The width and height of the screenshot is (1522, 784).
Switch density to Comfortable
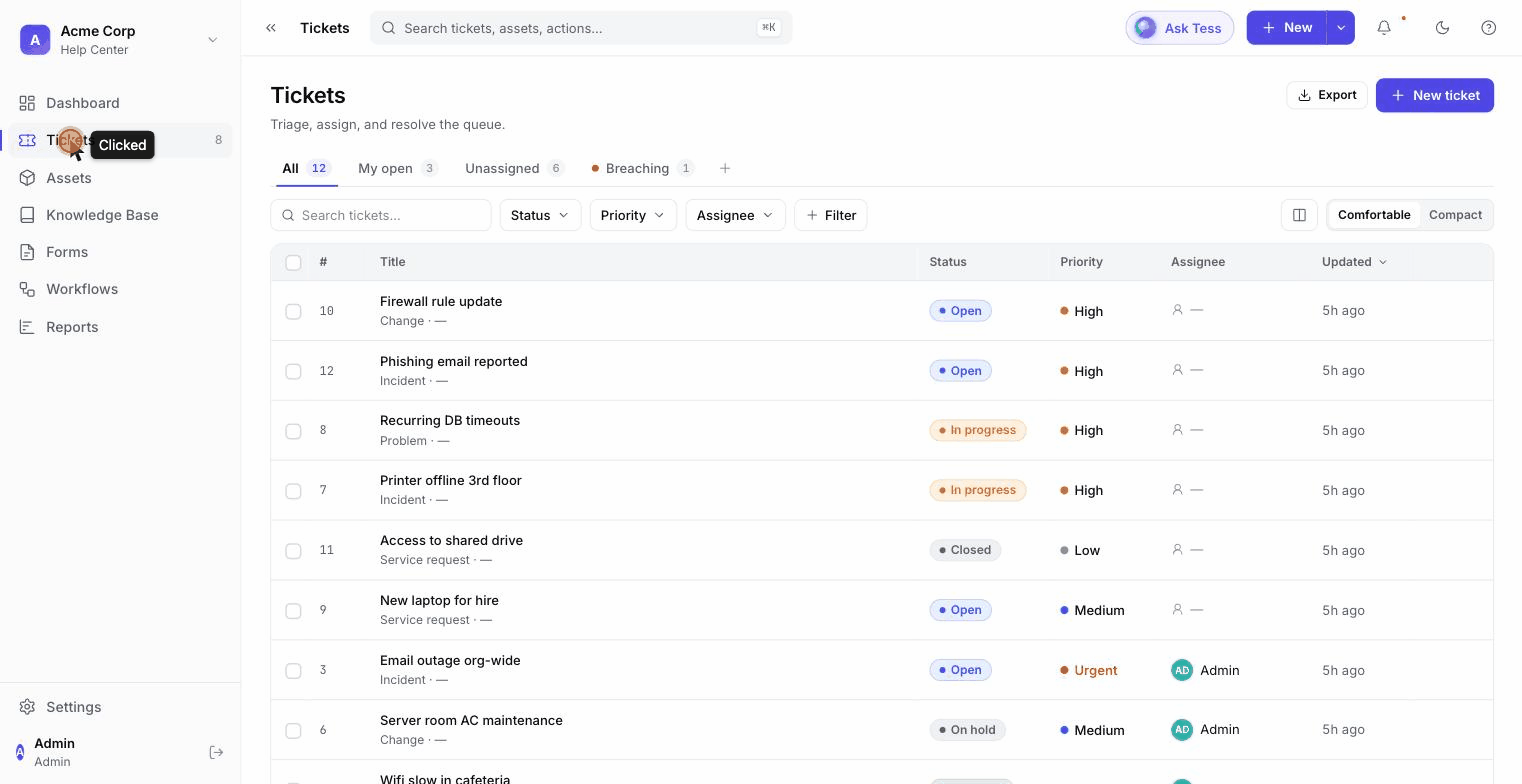click(1374, 215)
